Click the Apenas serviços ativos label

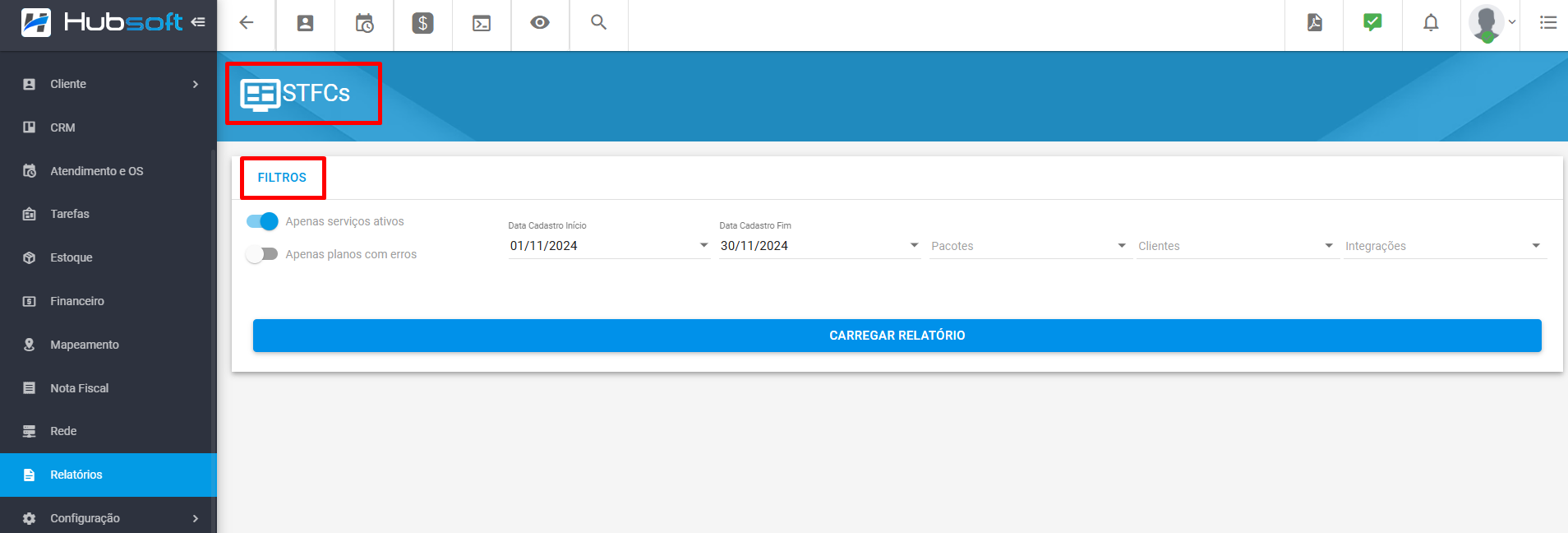pyautogui.click(x=344, y=221)
